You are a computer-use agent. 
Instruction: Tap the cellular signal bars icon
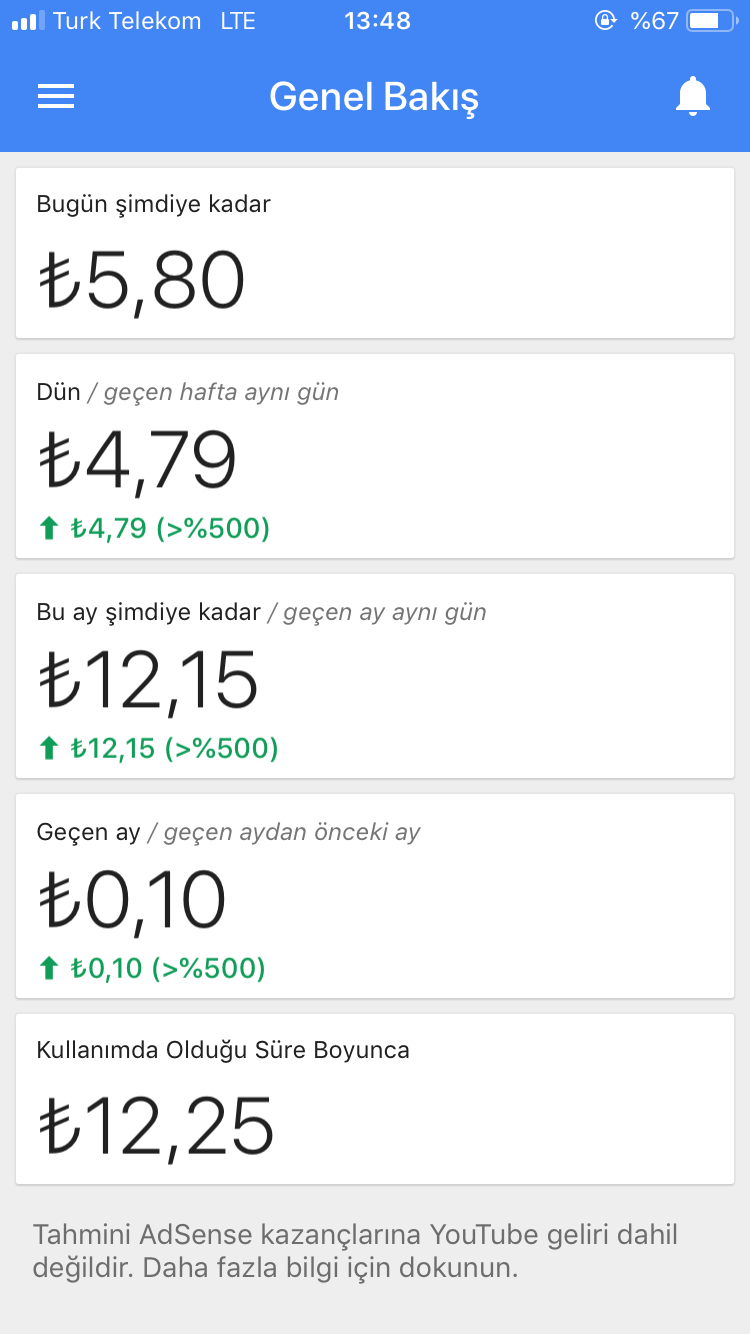pyautogui.click(x=27, y=21)
